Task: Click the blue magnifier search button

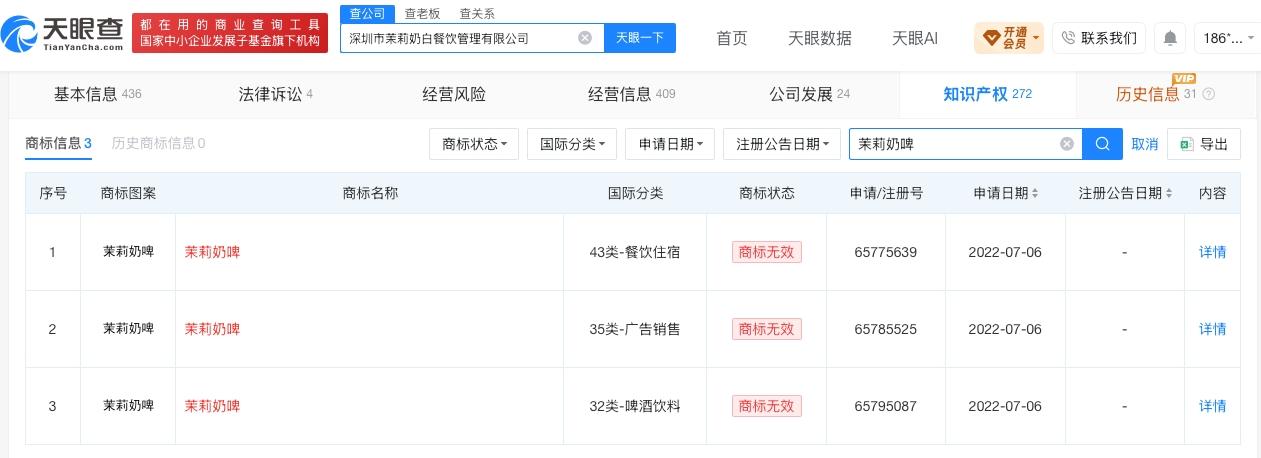Action: pos(1103,144)
